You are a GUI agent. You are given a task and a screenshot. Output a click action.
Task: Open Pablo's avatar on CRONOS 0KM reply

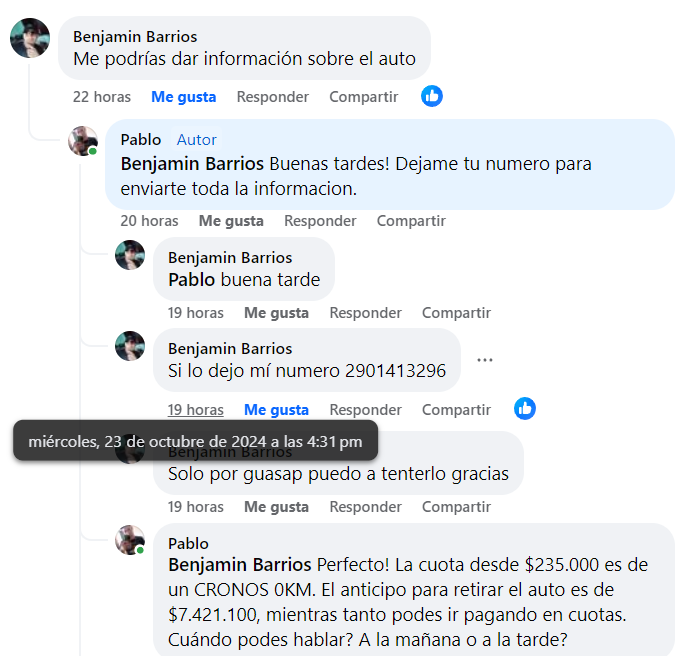pyautogui.click(x=130, y=540)
